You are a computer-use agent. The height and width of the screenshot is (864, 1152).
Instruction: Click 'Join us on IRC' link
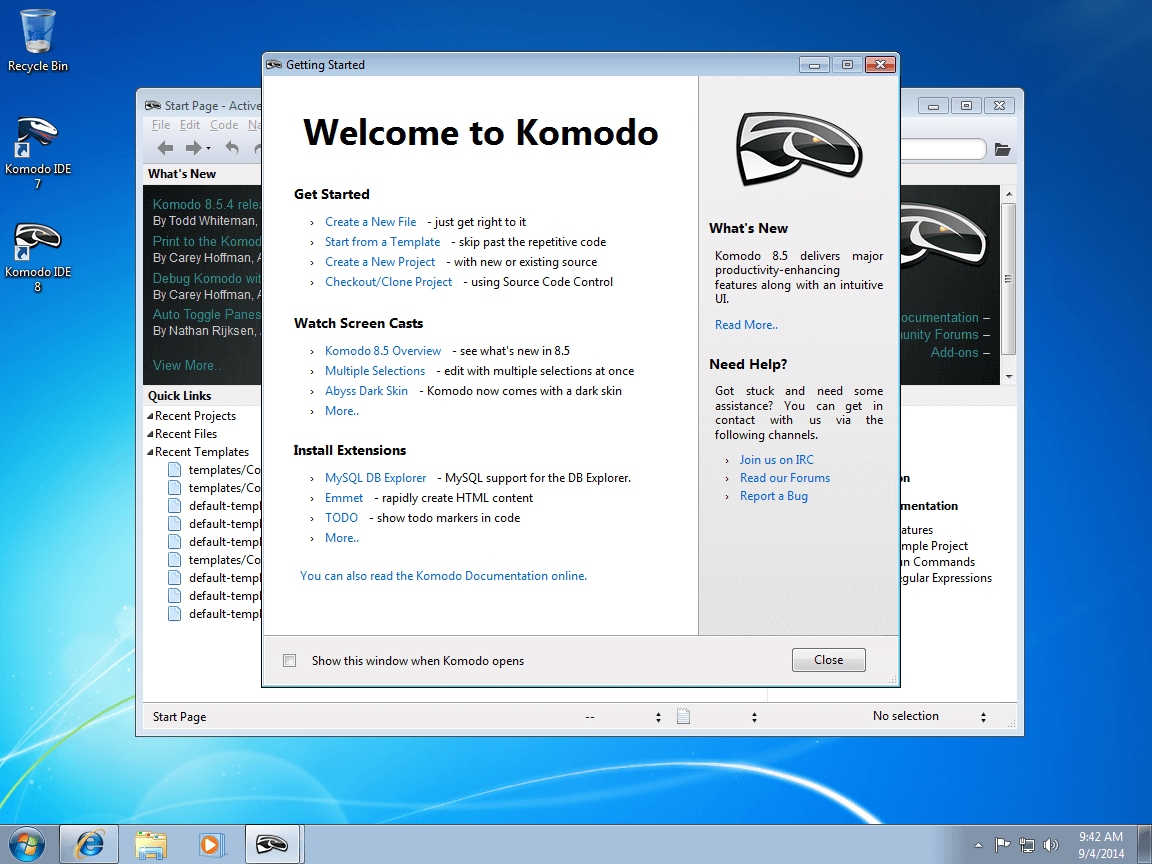pos(777,460)
